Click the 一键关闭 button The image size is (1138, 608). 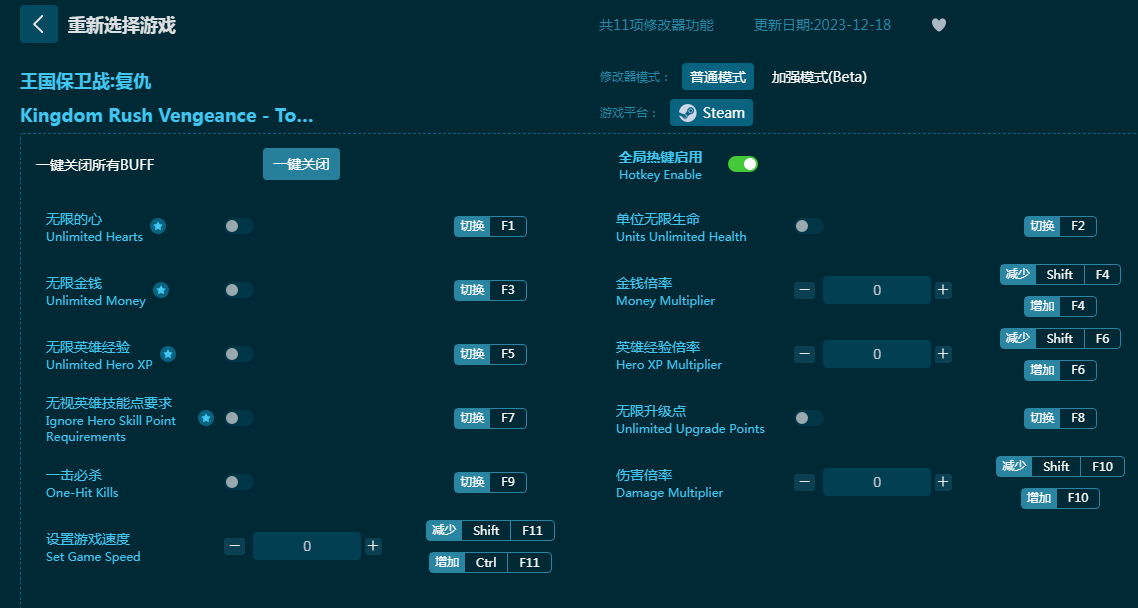click(x=301, y=164)
